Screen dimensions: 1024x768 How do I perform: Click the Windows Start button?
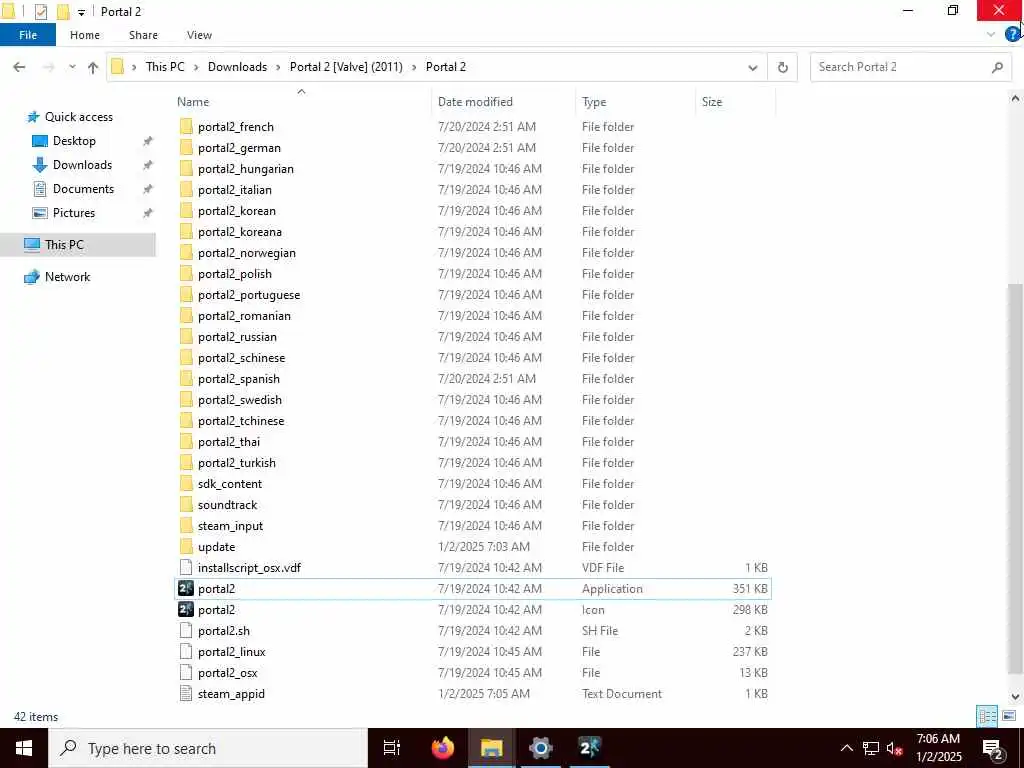click(24, 748)
